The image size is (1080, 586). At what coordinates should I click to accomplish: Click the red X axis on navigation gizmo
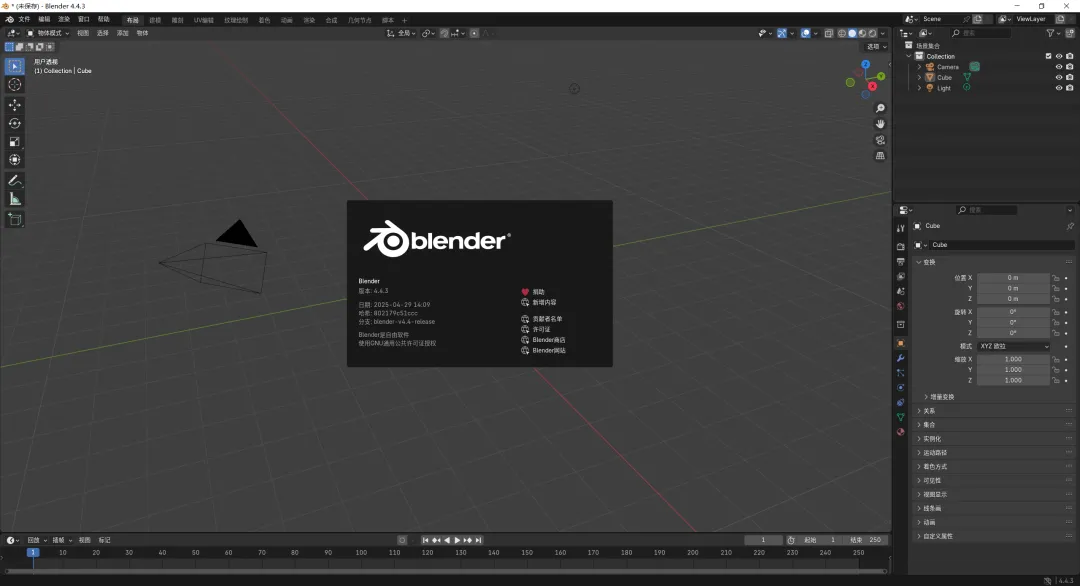pyautogui.click(x=873, y=86)
